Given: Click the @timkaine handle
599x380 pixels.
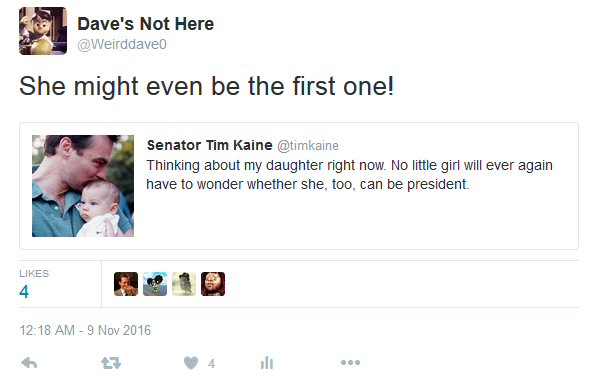Looking at the screenshot, I should 308,146.
